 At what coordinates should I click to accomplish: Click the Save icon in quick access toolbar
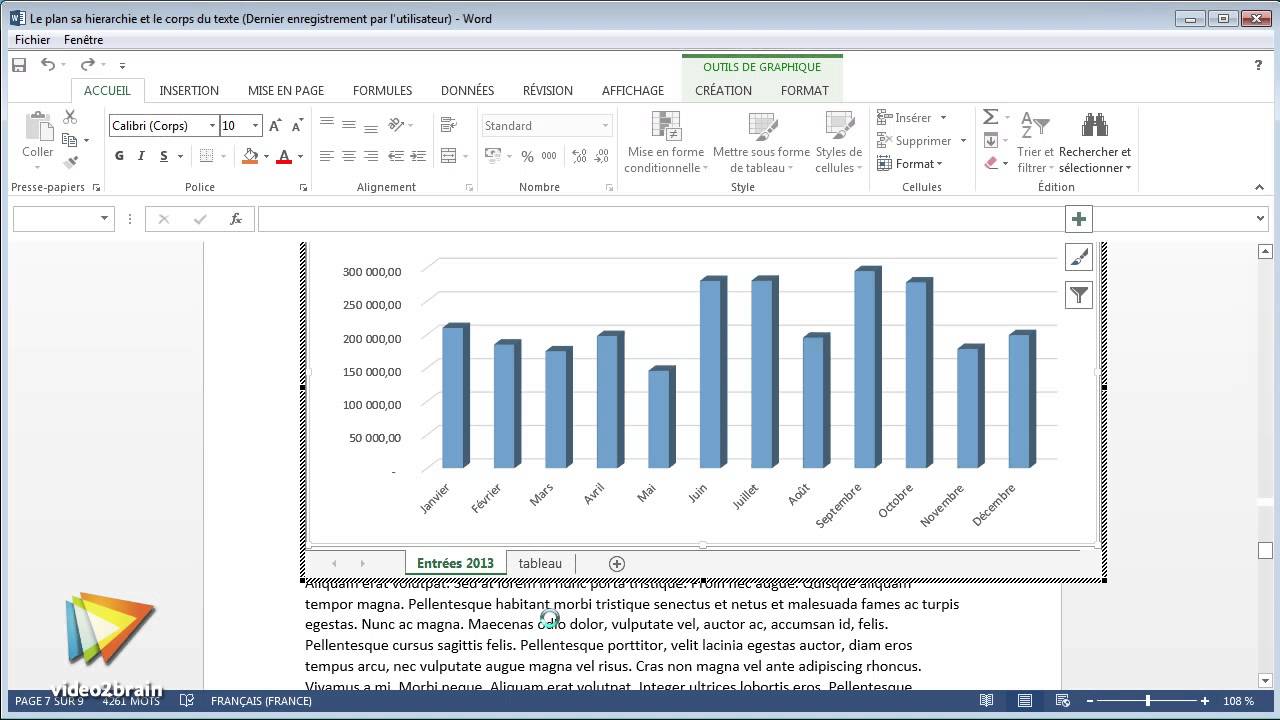(x=19, y=65)
